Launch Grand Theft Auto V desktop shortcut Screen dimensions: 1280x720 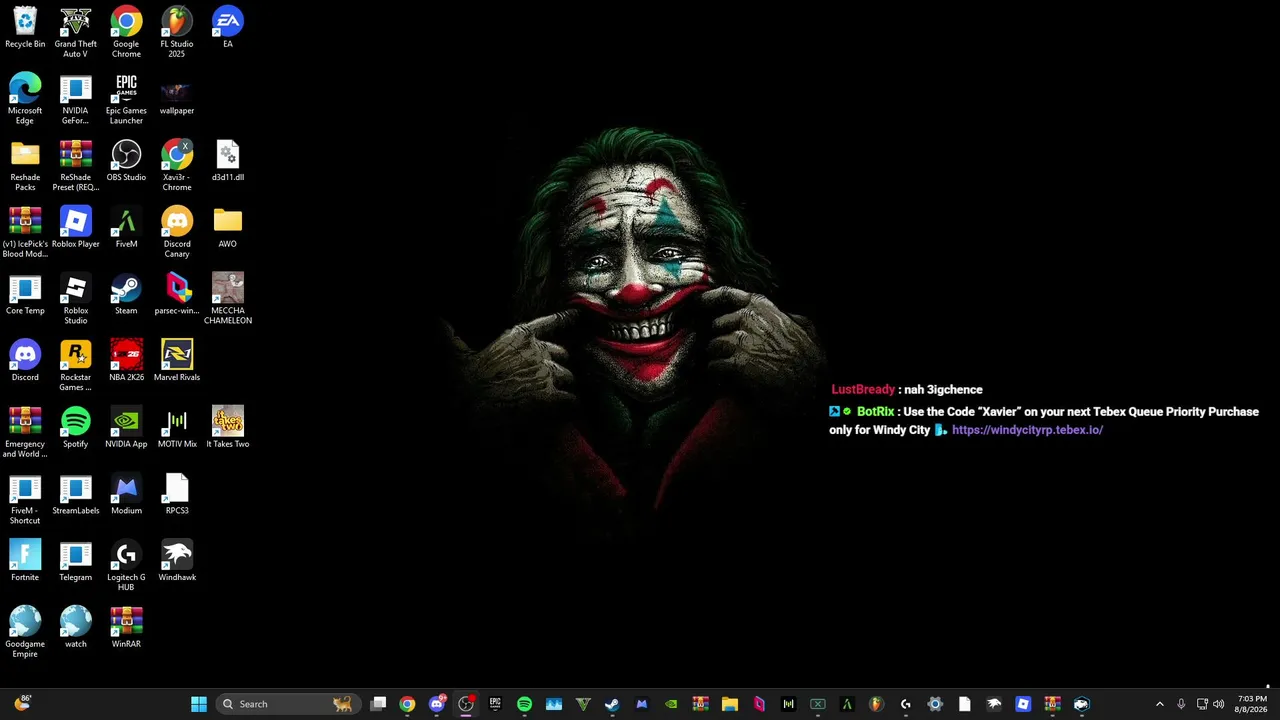75,33
